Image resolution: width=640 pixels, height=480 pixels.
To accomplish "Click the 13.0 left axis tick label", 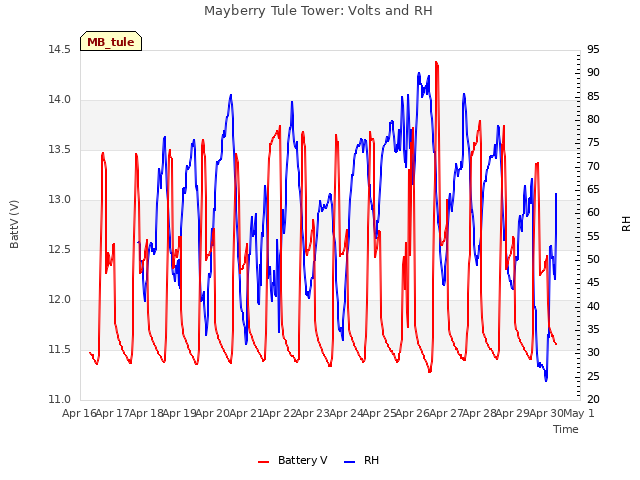I will tap(60, 200).
